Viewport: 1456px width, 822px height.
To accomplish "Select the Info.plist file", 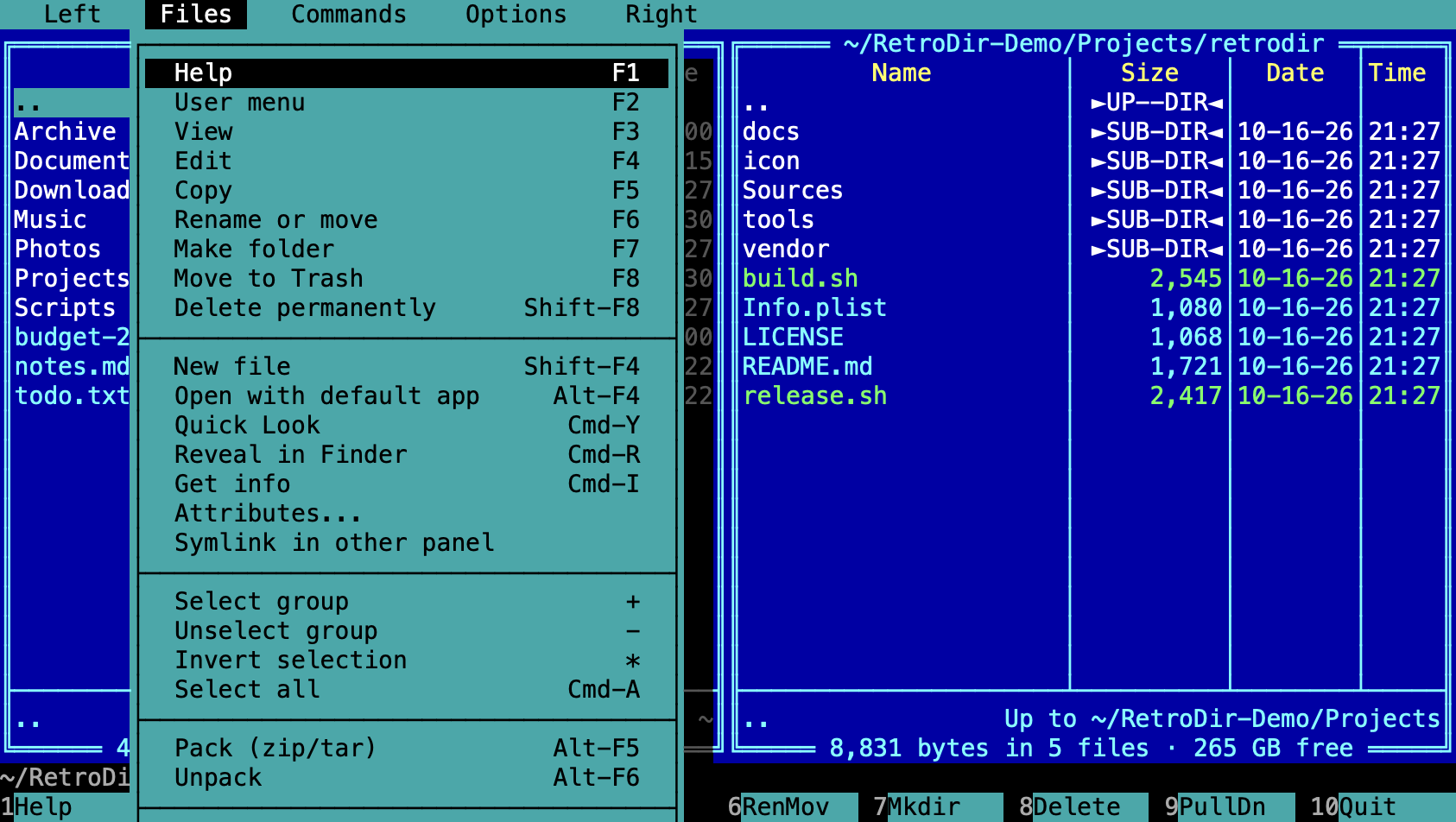I will (1092, 308).
